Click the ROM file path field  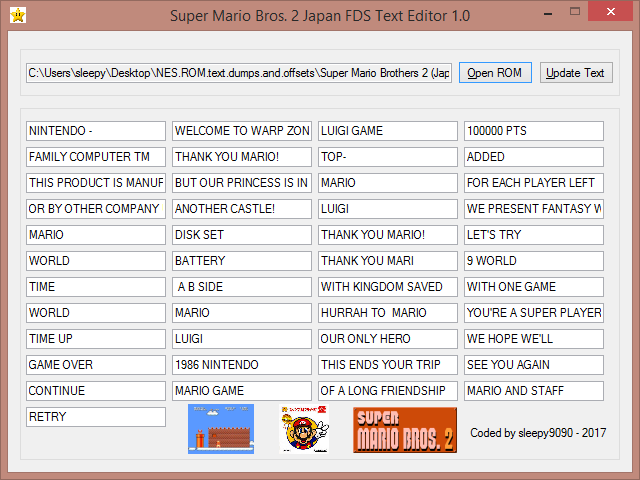[x=239, y=73]
